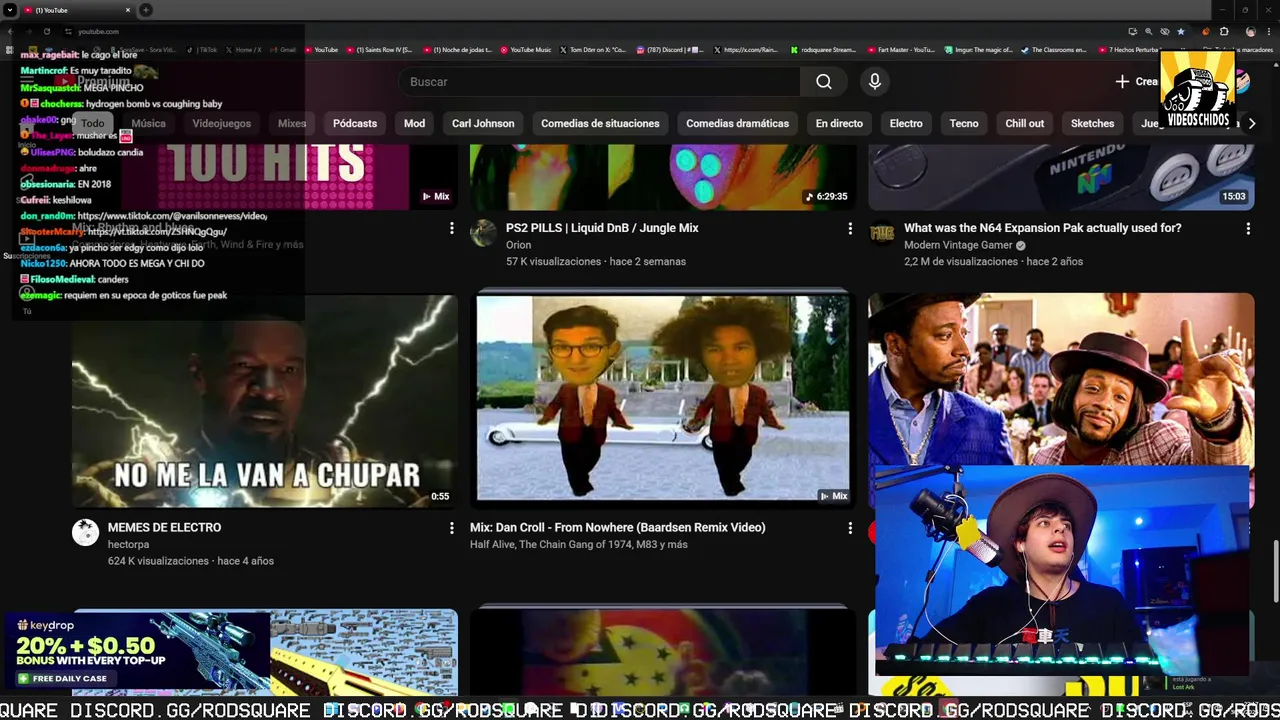
Task: Open the Imgur bookmark
Action: coord(978,49)
